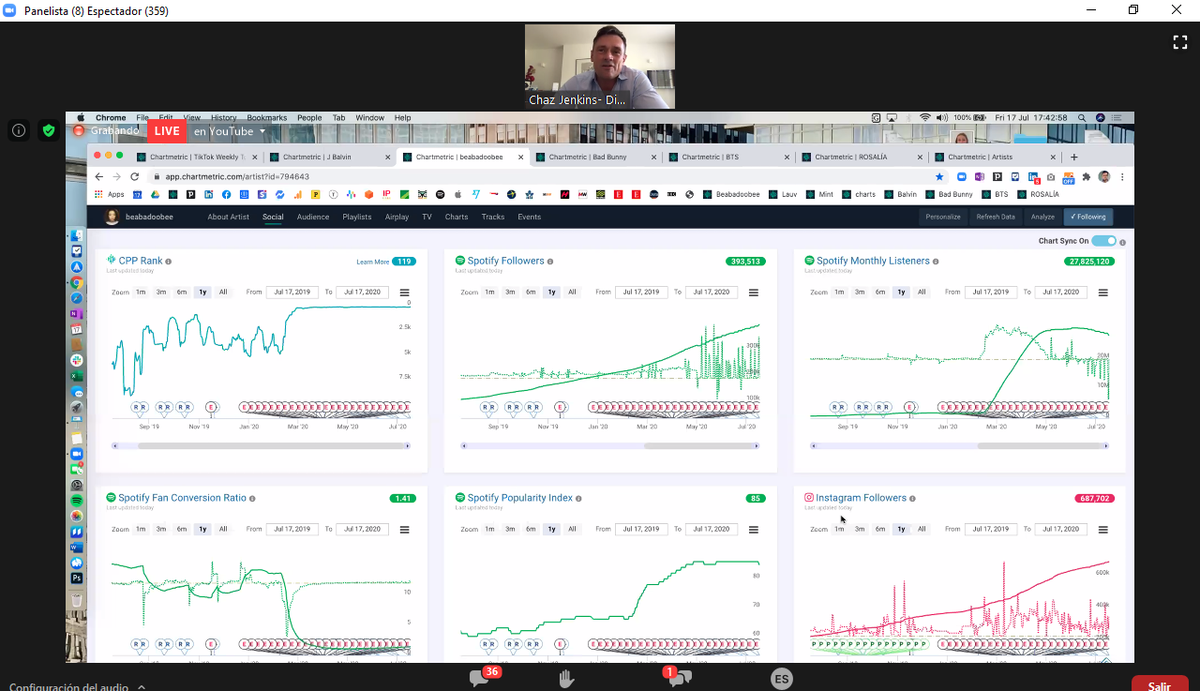Open the Playlists tab in Chartmetric nav
The height and width of the screenshot is (691, 1200).
(357, 217)
